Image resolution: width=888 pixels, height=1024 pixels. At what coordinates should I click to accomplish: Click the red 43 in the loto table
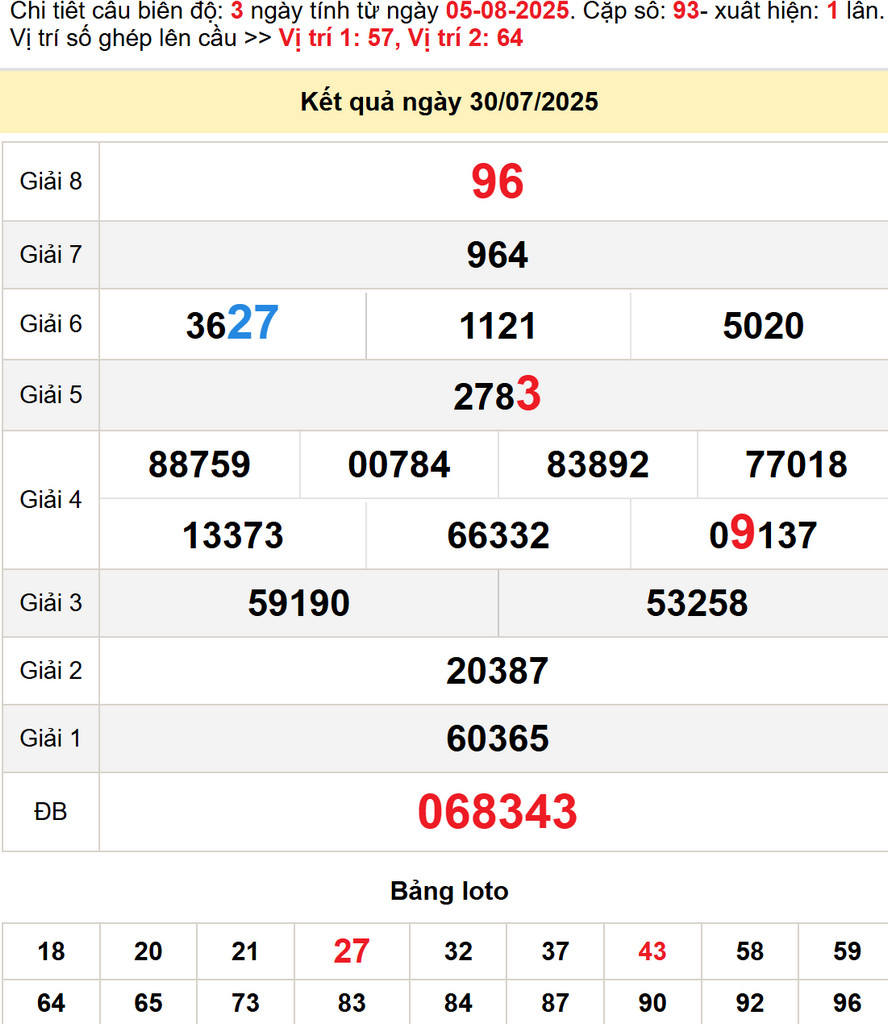coord(652,951)
